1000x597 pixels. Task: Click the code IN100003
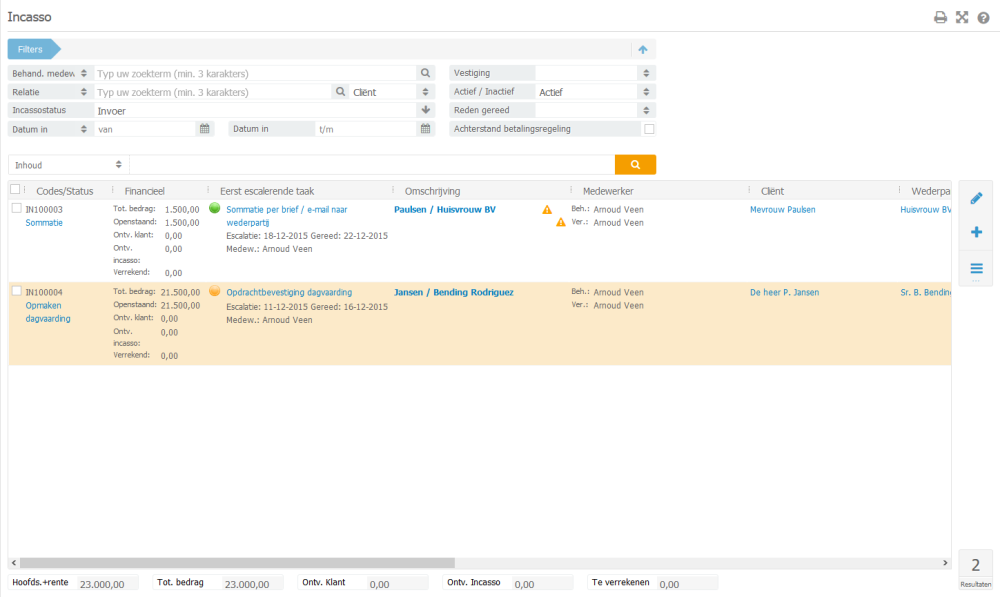pyautogui.click(x=44, y=209)
